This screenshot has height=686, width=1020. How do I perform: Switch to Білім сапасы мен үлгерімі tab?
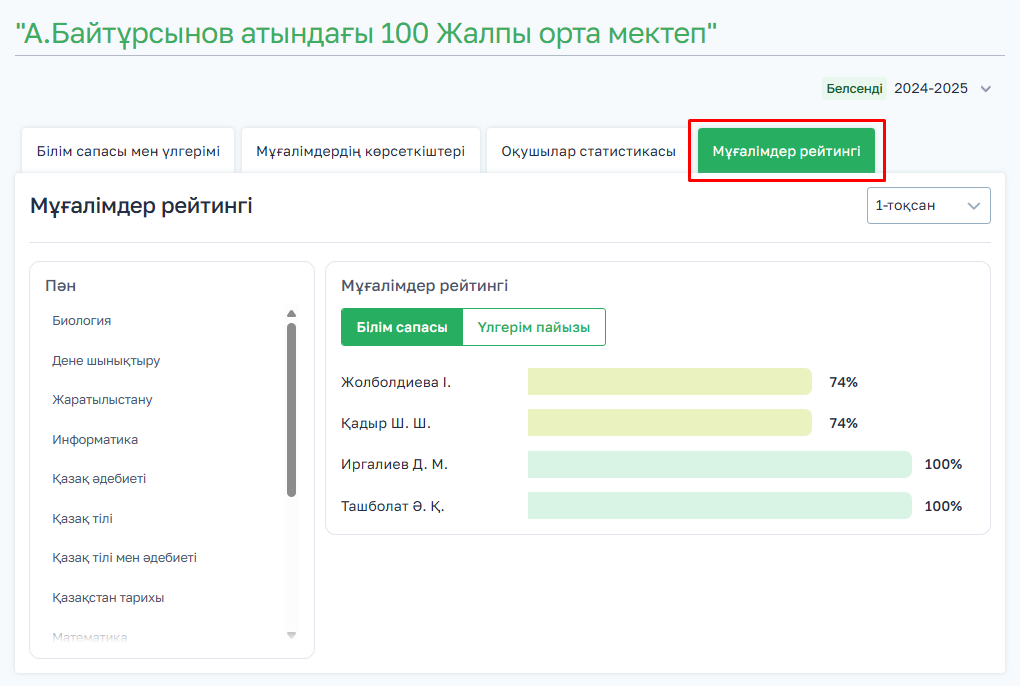(x=128, y=151)
